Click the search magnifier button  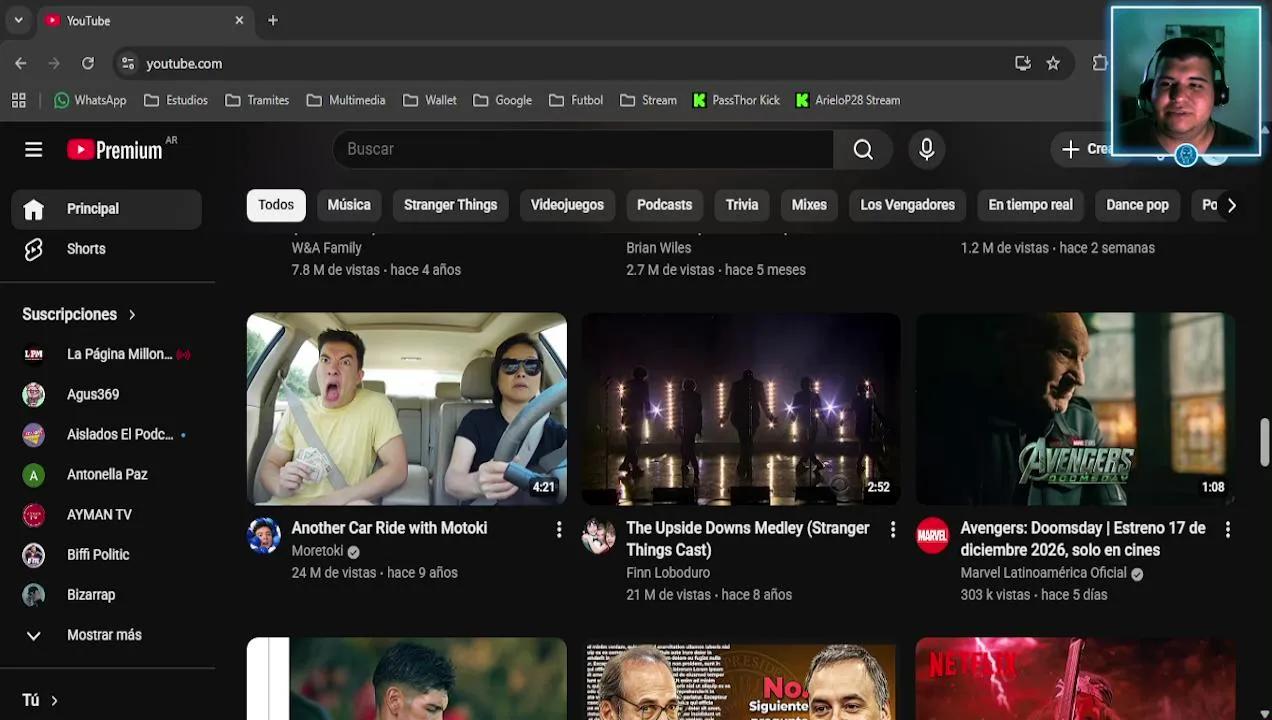863,149
